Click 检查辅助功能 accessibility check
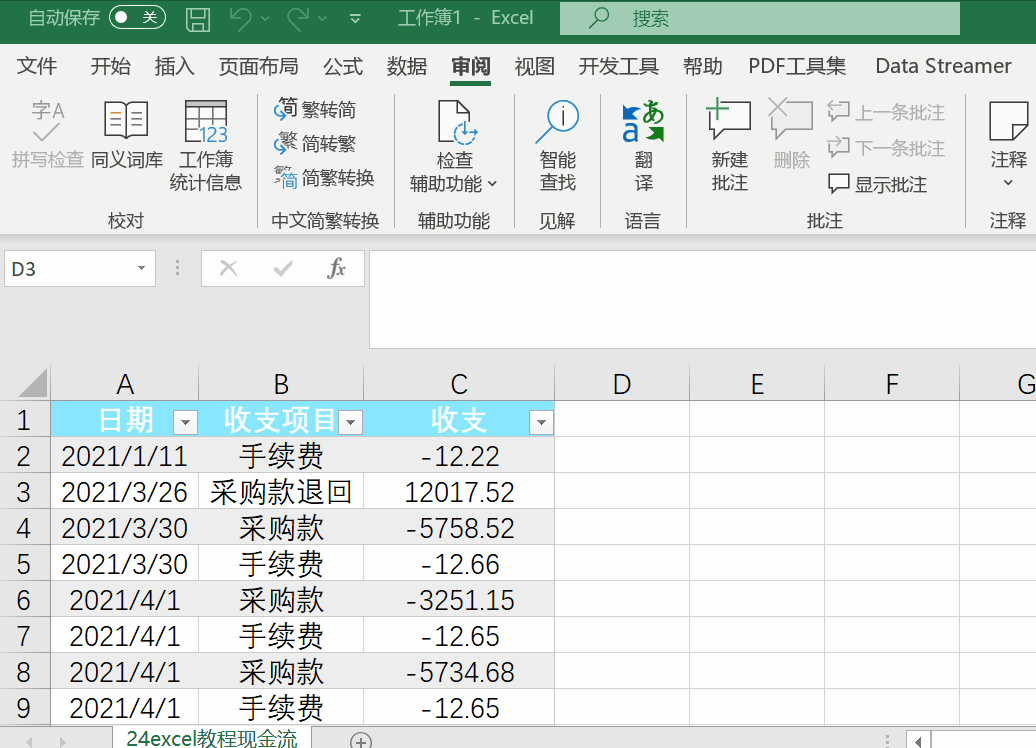Image resolution: width=1036 pixels, height=748 pixels. pos(453,146)
